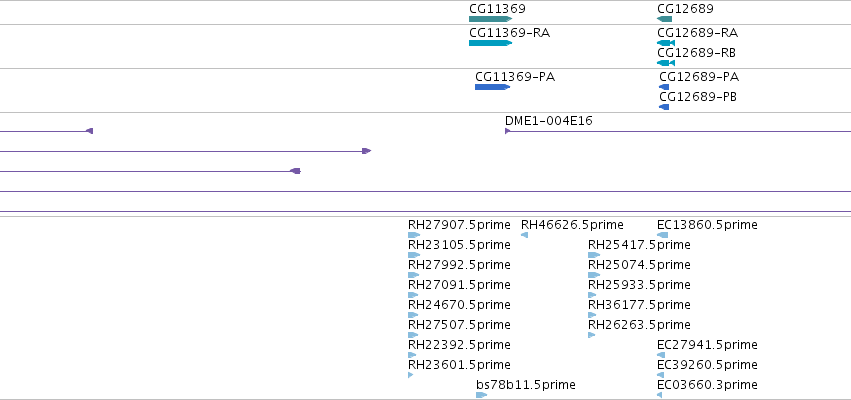This screenshot has height=400, width=851.
Task: Click the EC03660.3prime feature label
Action: 707,385
